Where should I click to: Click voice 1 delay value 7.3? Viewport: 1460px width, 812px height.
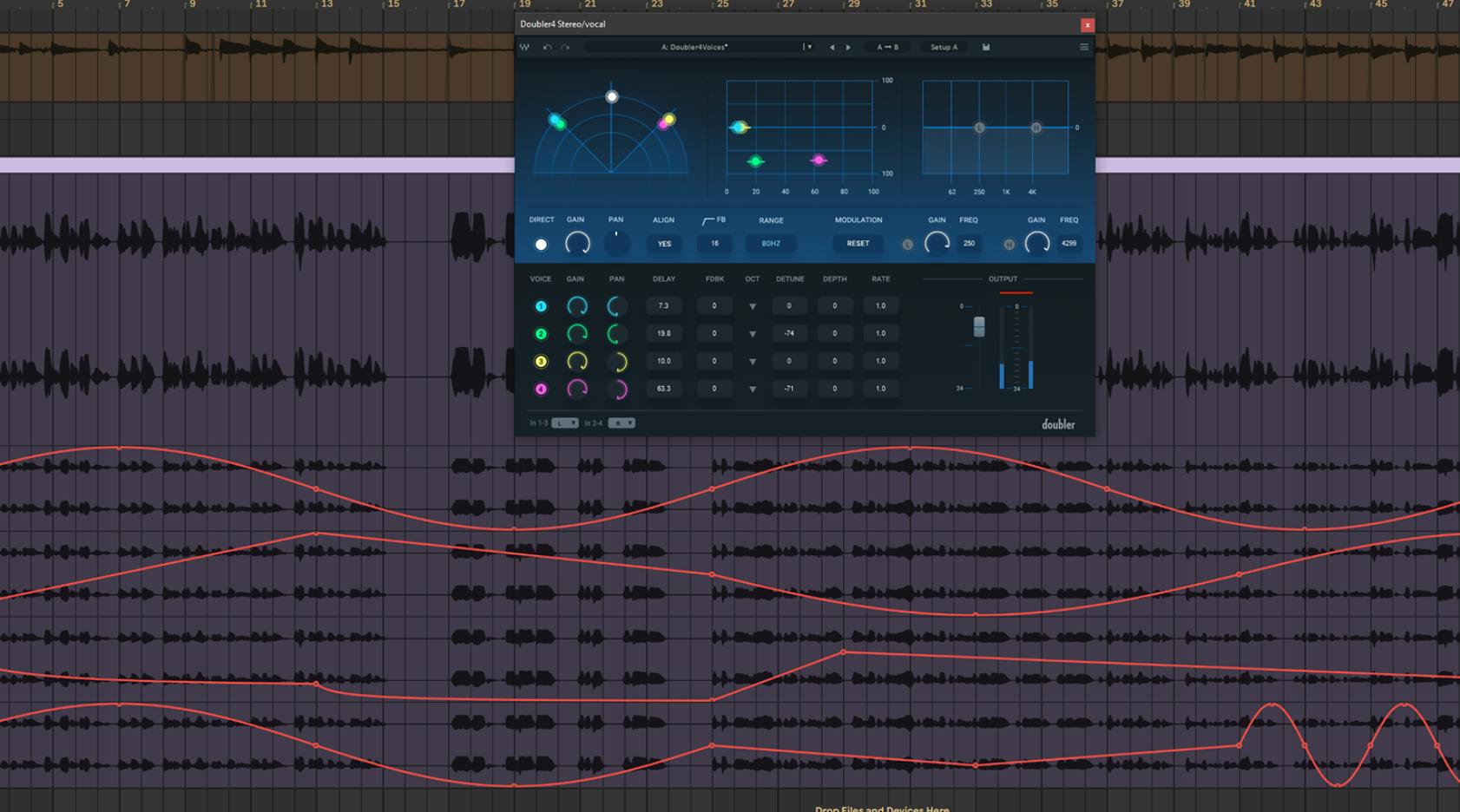pyautogui.click(x=663, y=305)
